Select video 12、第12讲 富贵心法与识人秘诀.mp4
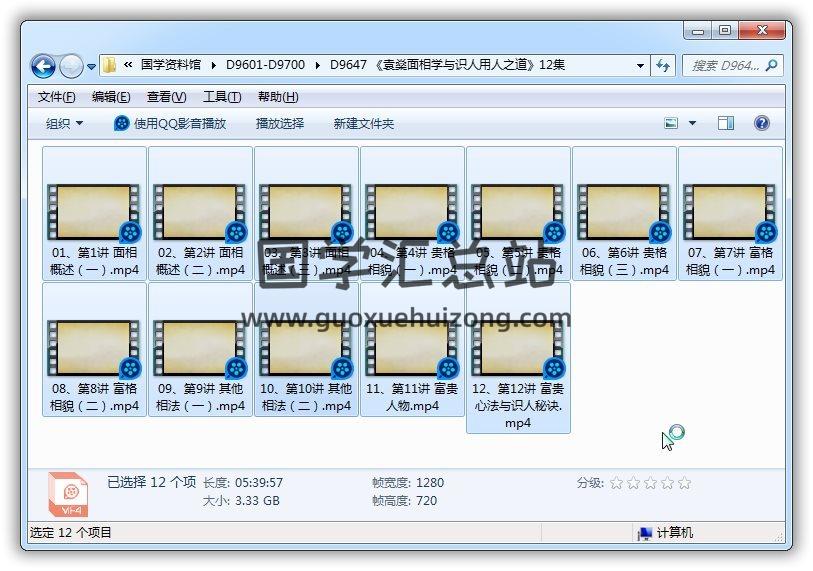The height and width of the screenshot is (571, 813). [518, 358]
